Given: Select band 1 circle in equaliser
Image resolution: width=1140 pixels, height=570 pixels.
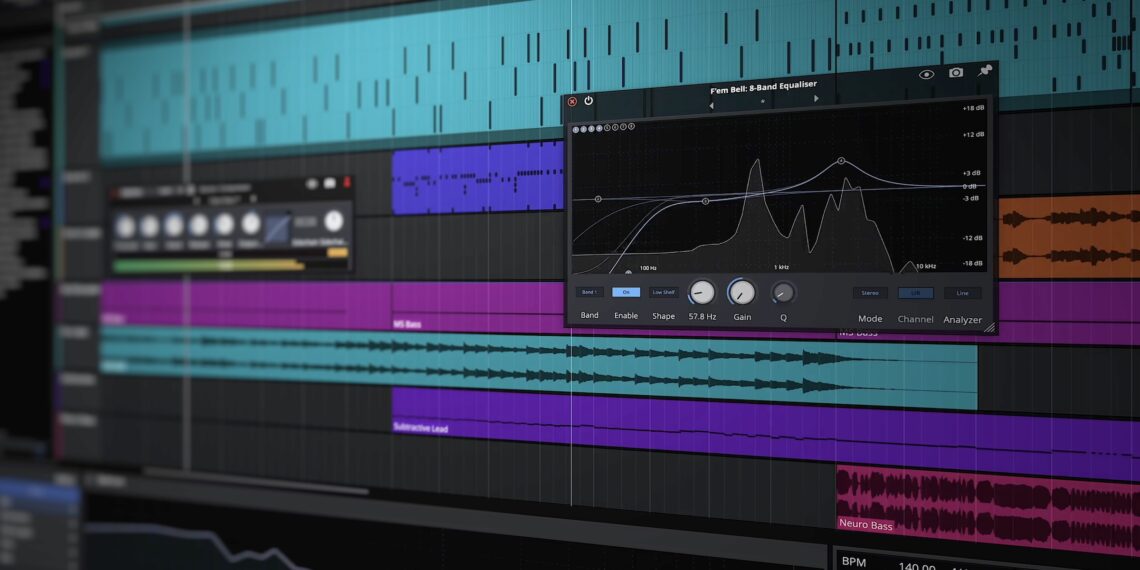Looking at the screenshot, I should [x=576, y=130].
